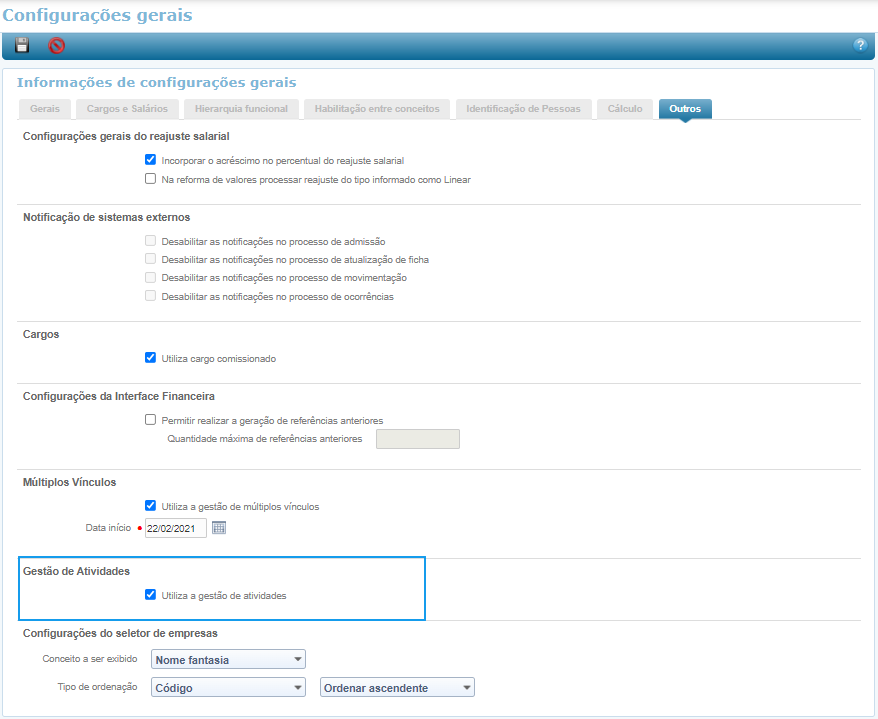Image resolution: width=878 pixels, height=719 pixels.
Task: Expand the Nome fantasia dropdown
Action: [228, 659]
